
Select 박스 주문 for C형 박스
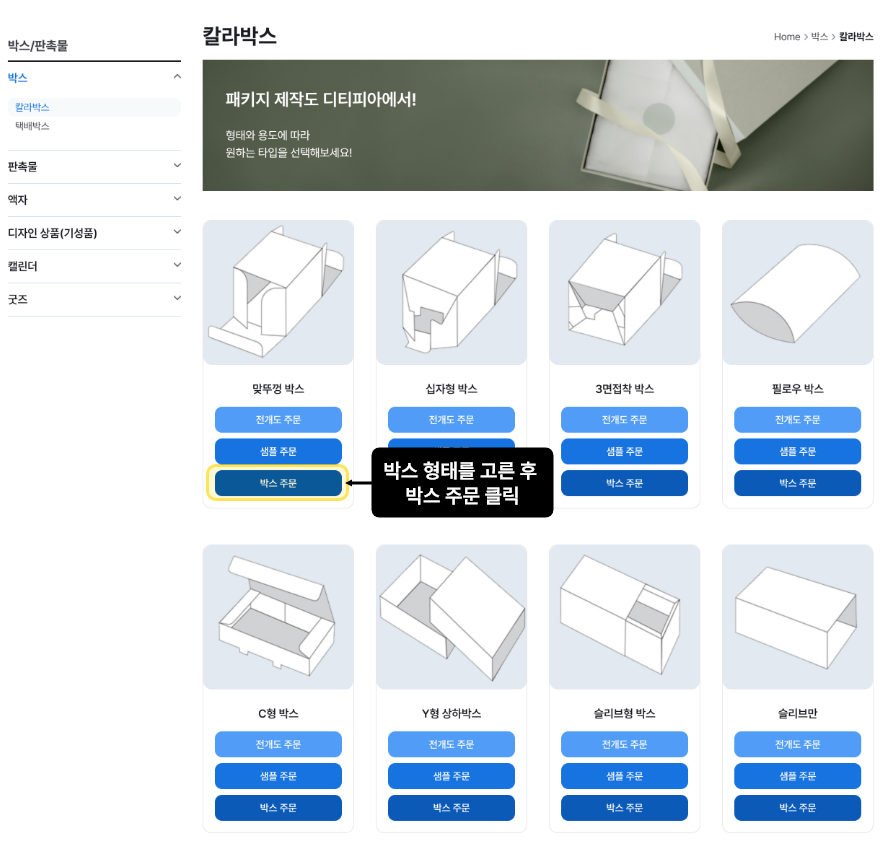pyautogui.click(x=278, y=808)
